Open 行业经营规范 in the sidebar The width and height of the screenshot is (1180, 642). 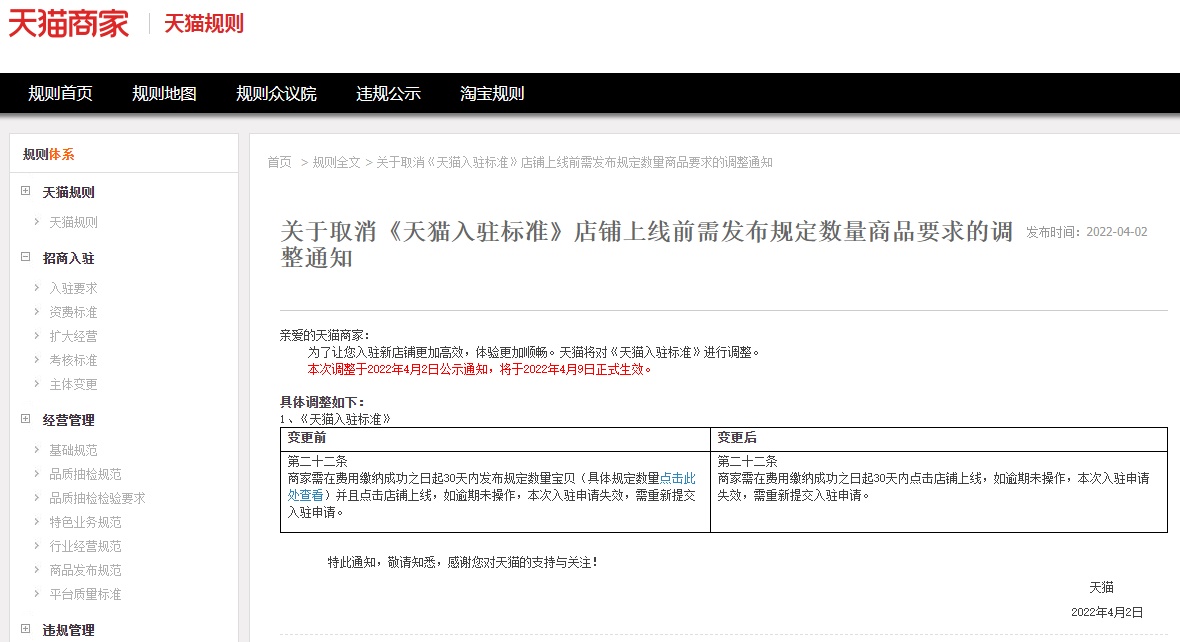(85, 546)
